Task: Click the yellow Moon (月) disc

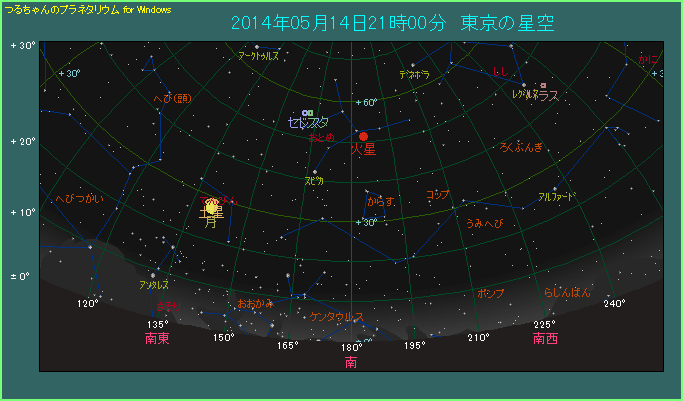Action: (x=211, y=207)
